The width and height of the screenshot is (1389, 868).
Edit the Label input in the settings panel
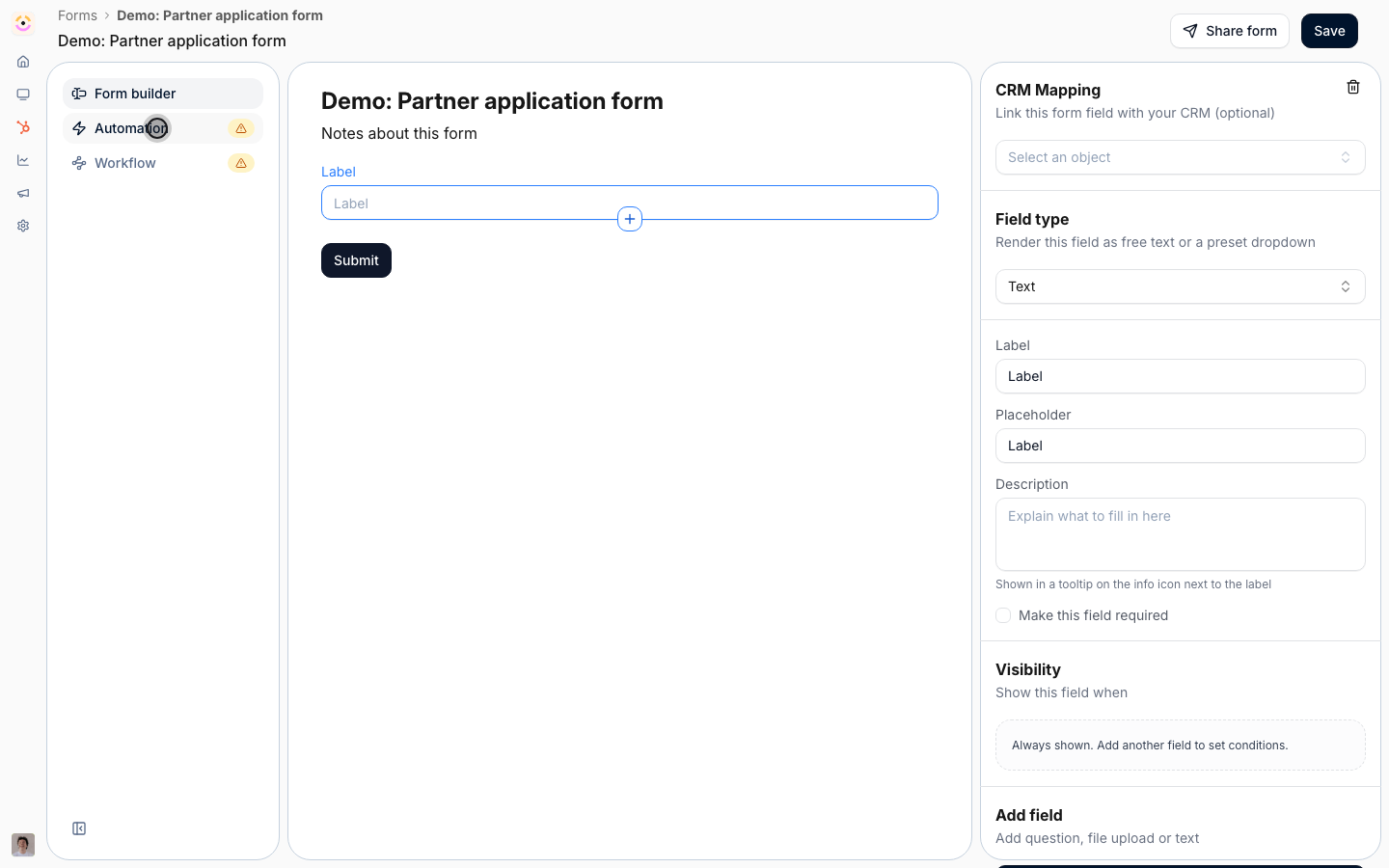(1181, 376)
